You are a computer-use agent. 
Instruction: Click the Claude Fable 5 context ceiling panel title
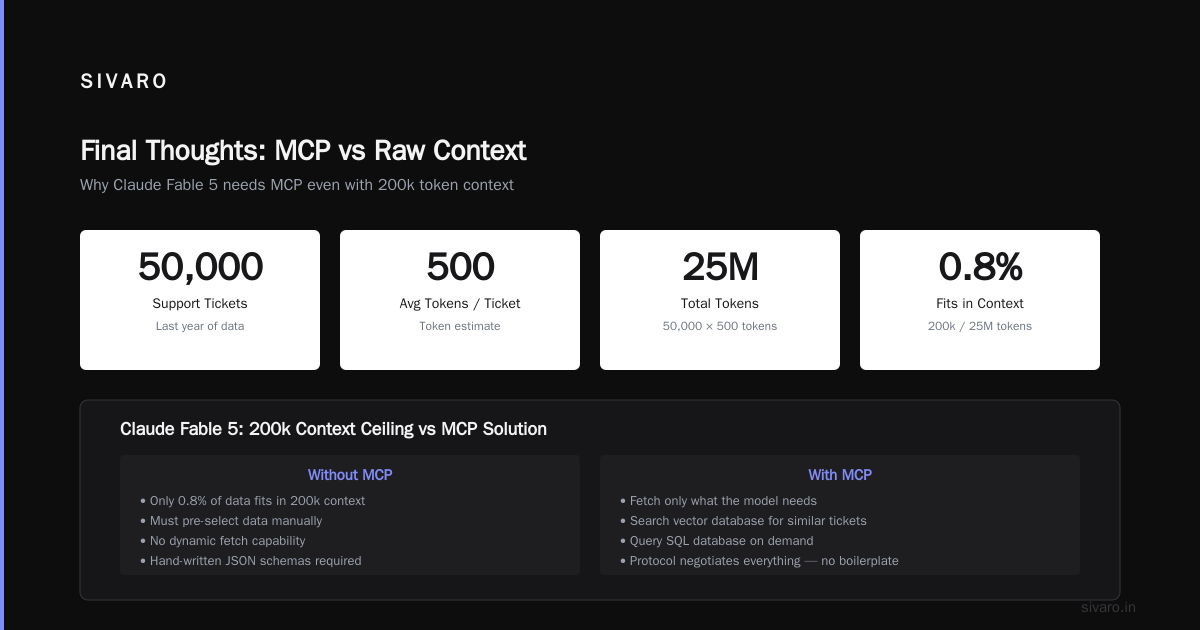(x=333, y=429)
